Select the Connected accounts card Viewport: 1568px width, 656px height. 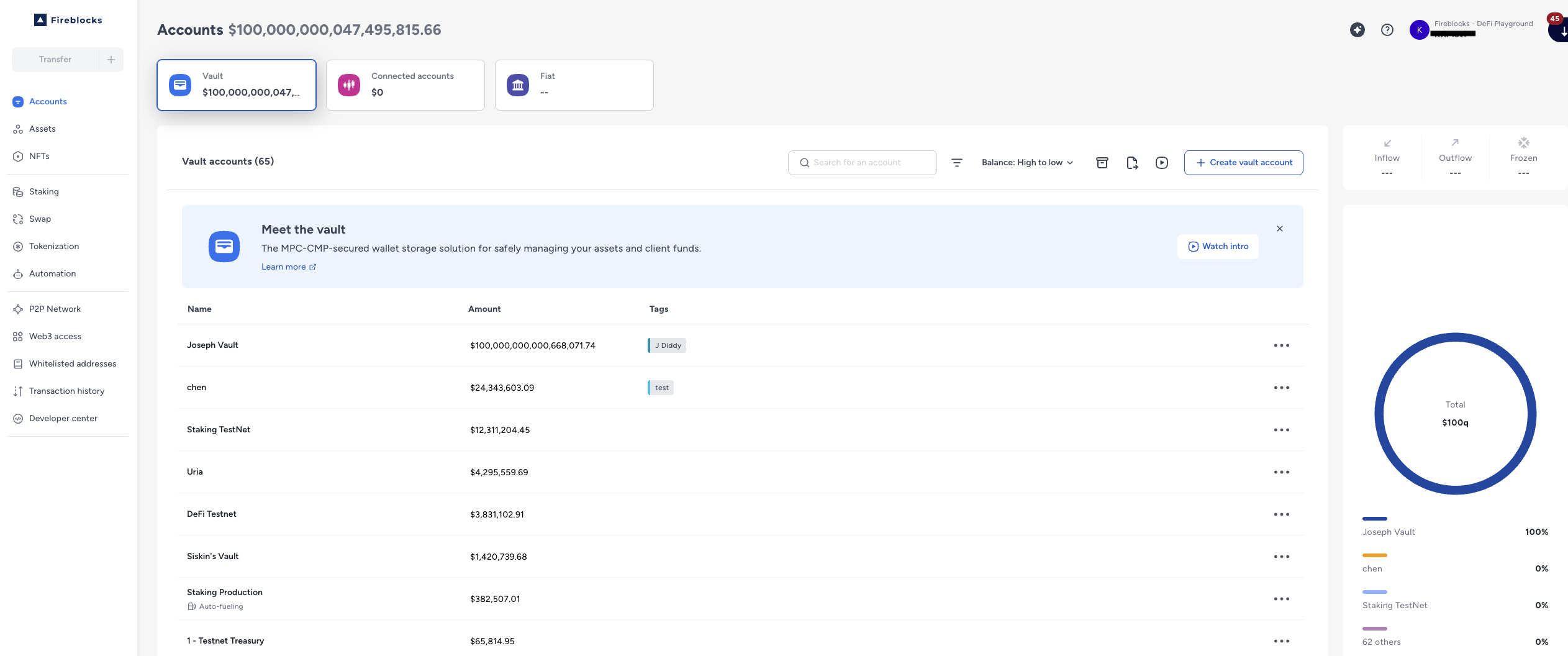pyautogui.click(x=406, y=85)
